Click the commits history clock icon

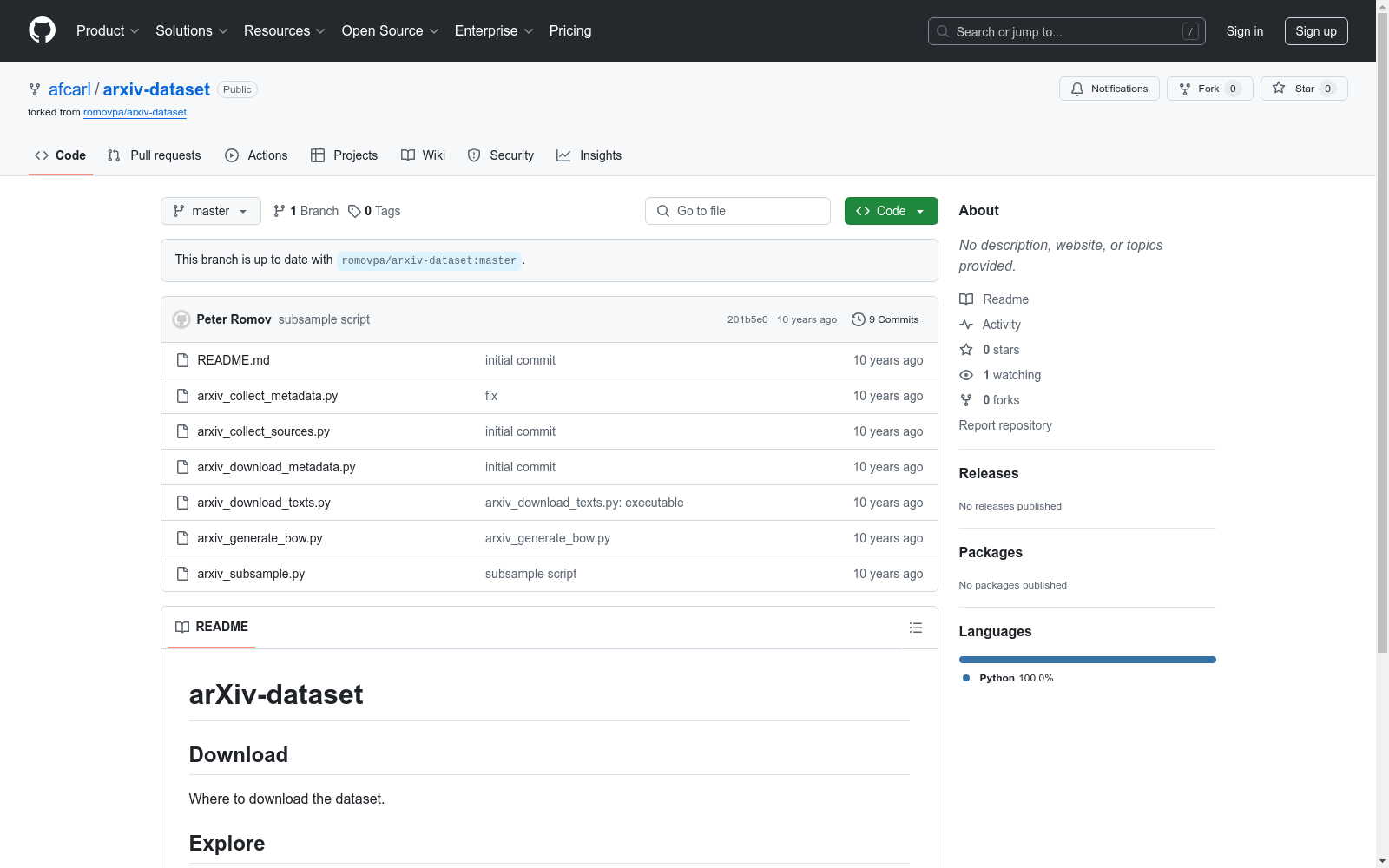pyautogui.click(x=859, y=319)
